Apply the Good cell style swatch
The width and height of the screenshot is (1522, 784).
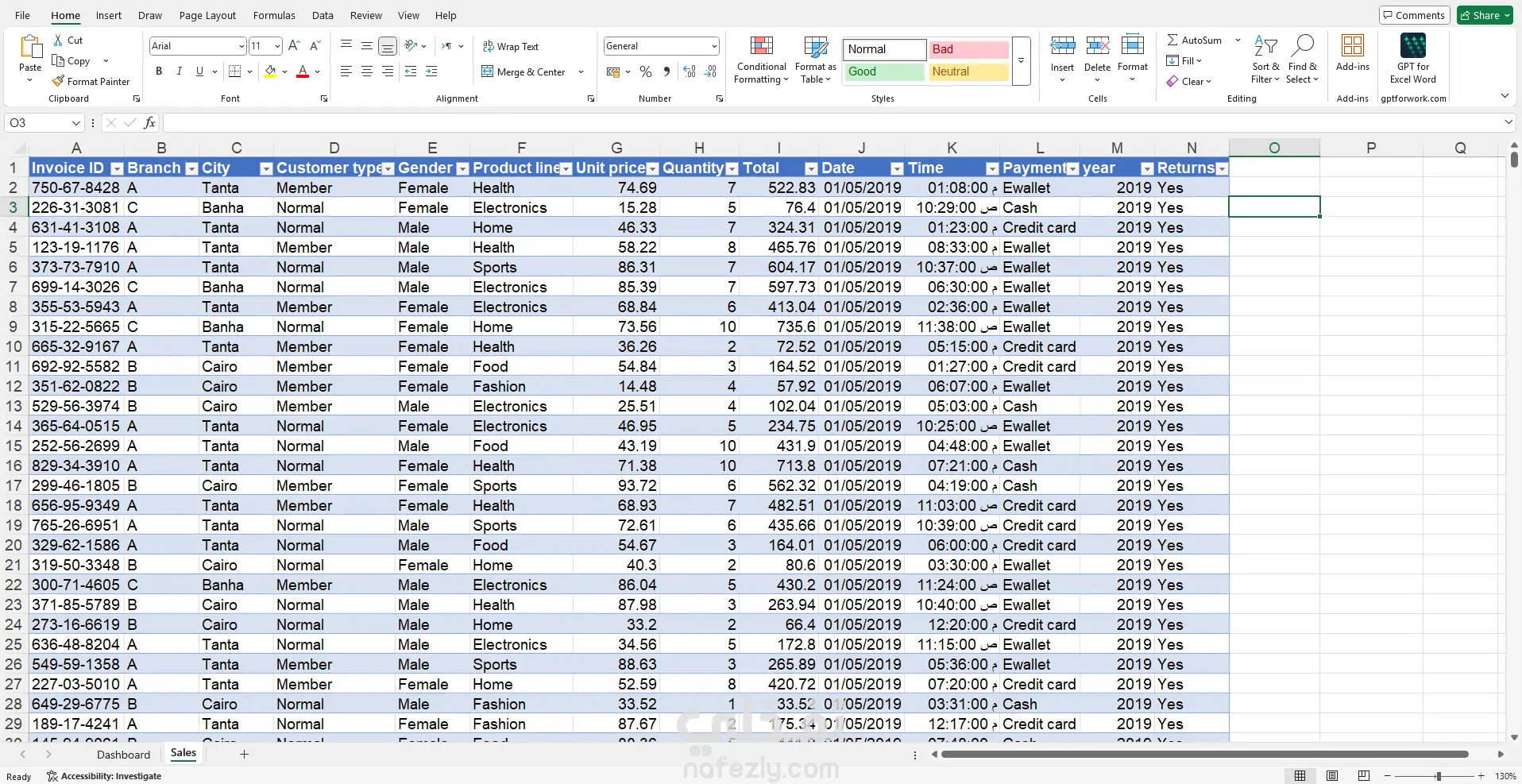(884, 71)
